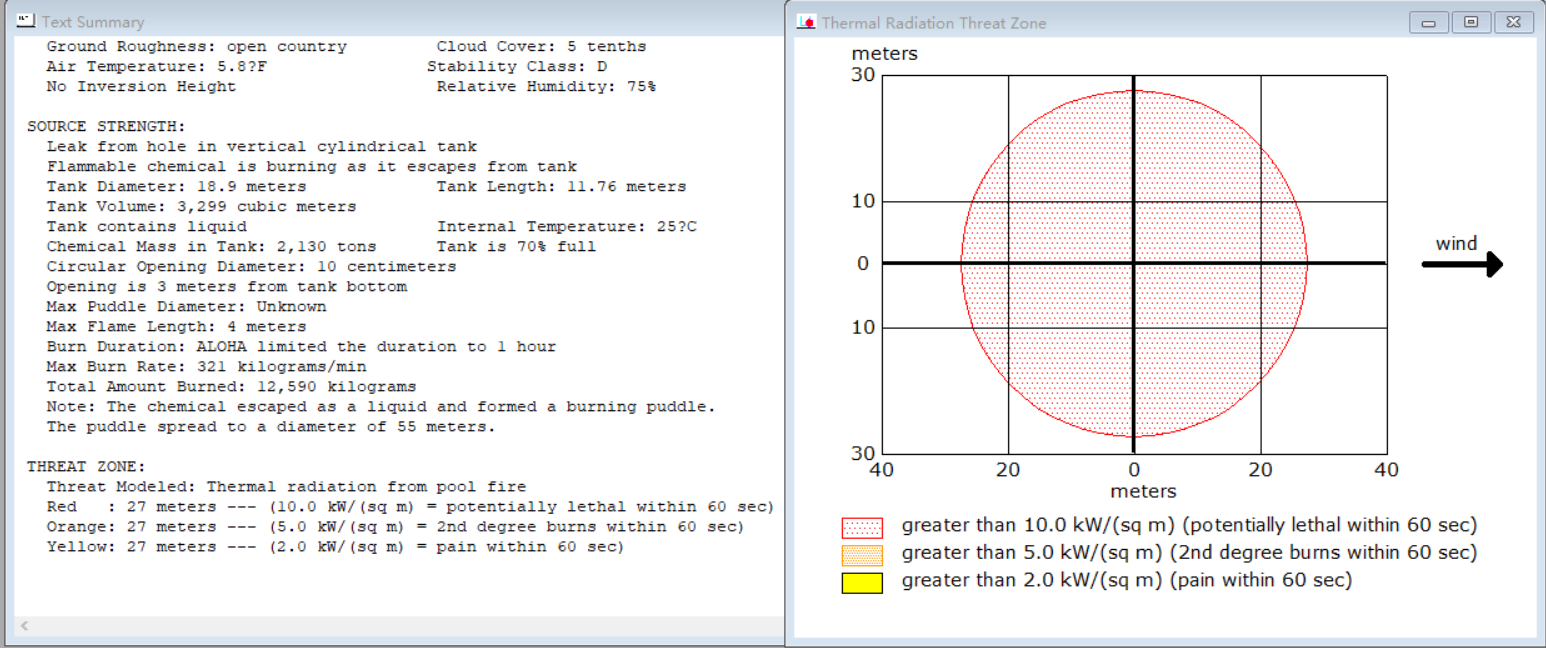Click the wind direction arrow
Image resolution: width=1546 pixels, height=648 pixels.
coord(1462,264)
